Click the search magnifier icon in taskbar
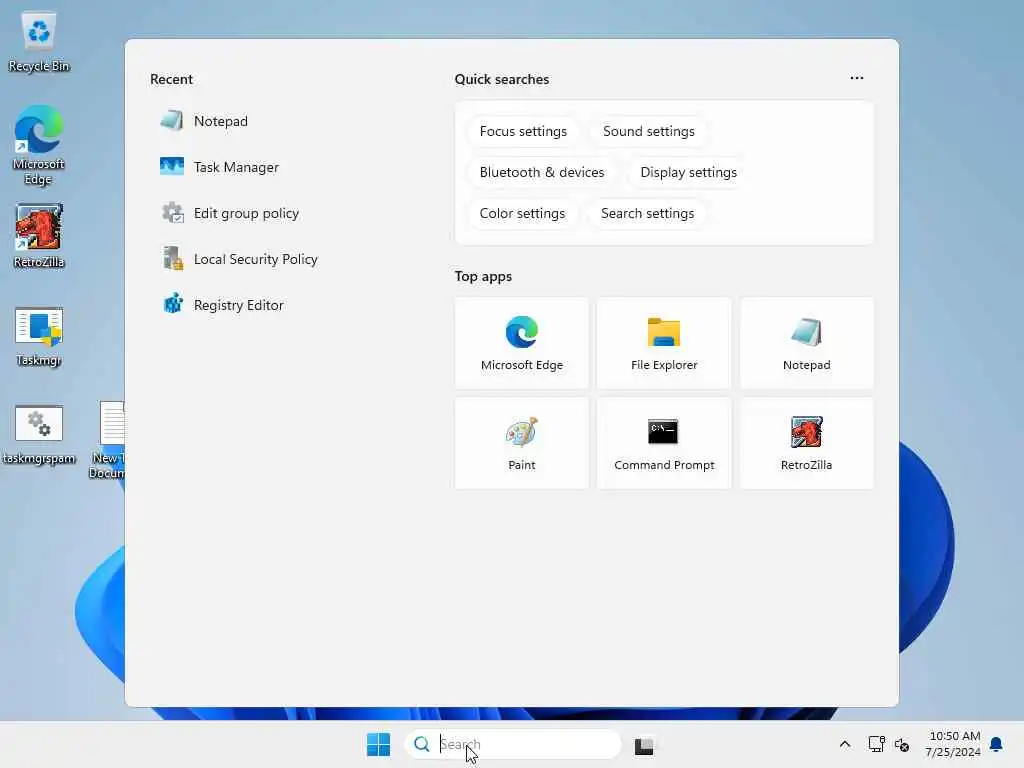The image size is (1024, 768). [422, 744]
